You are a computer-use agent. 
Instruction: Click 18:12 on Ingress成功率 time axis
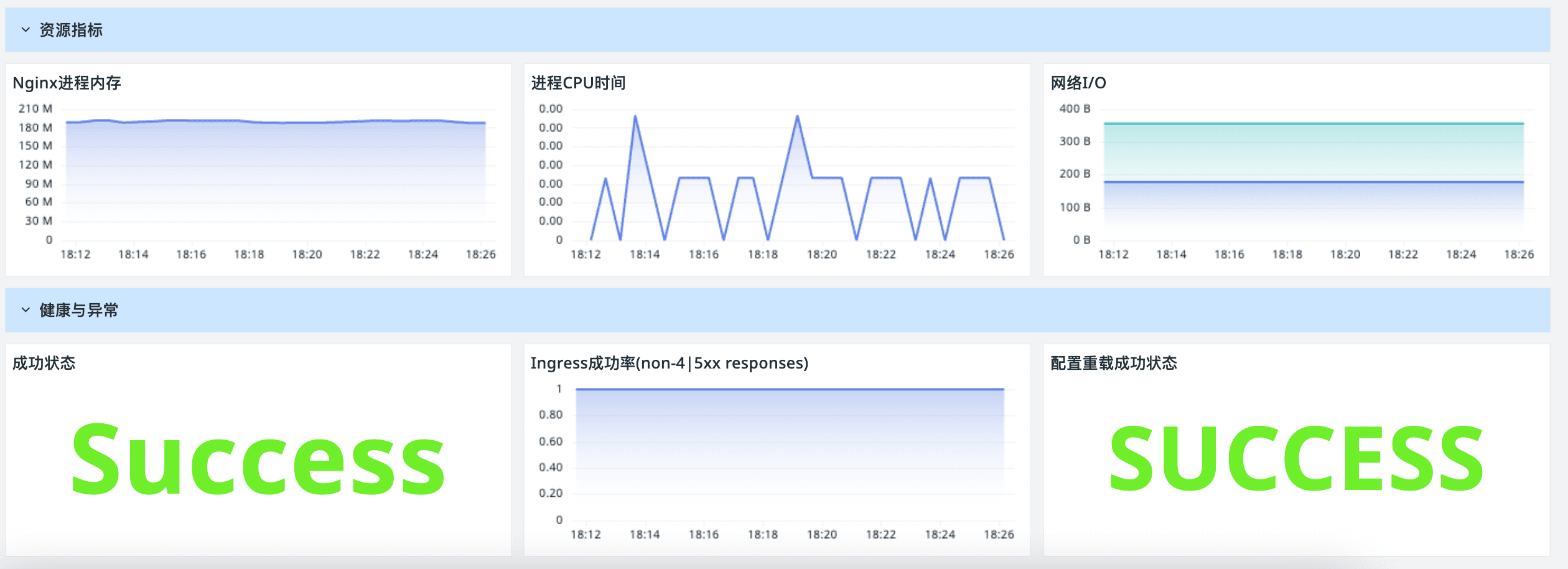[x=586, y=535]
